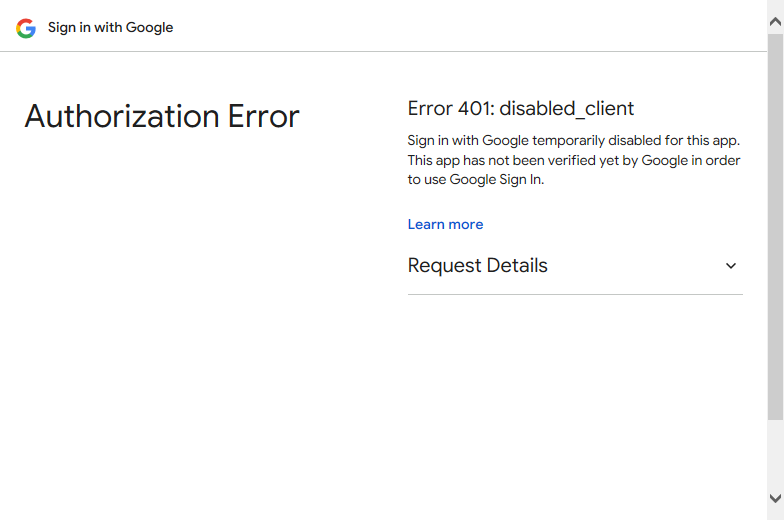Click the word "Google" in the page header
Viewport: 784px width, 520px height.
pos(150,28)
